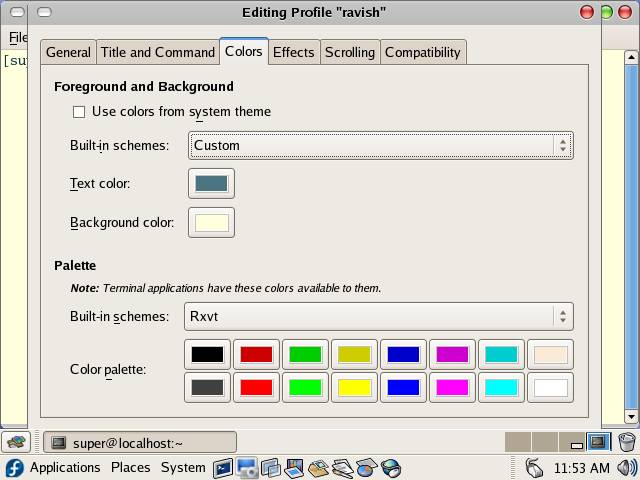640x480 pixels.
Task: Open the Applications menu
Action: tap(65, 468)
